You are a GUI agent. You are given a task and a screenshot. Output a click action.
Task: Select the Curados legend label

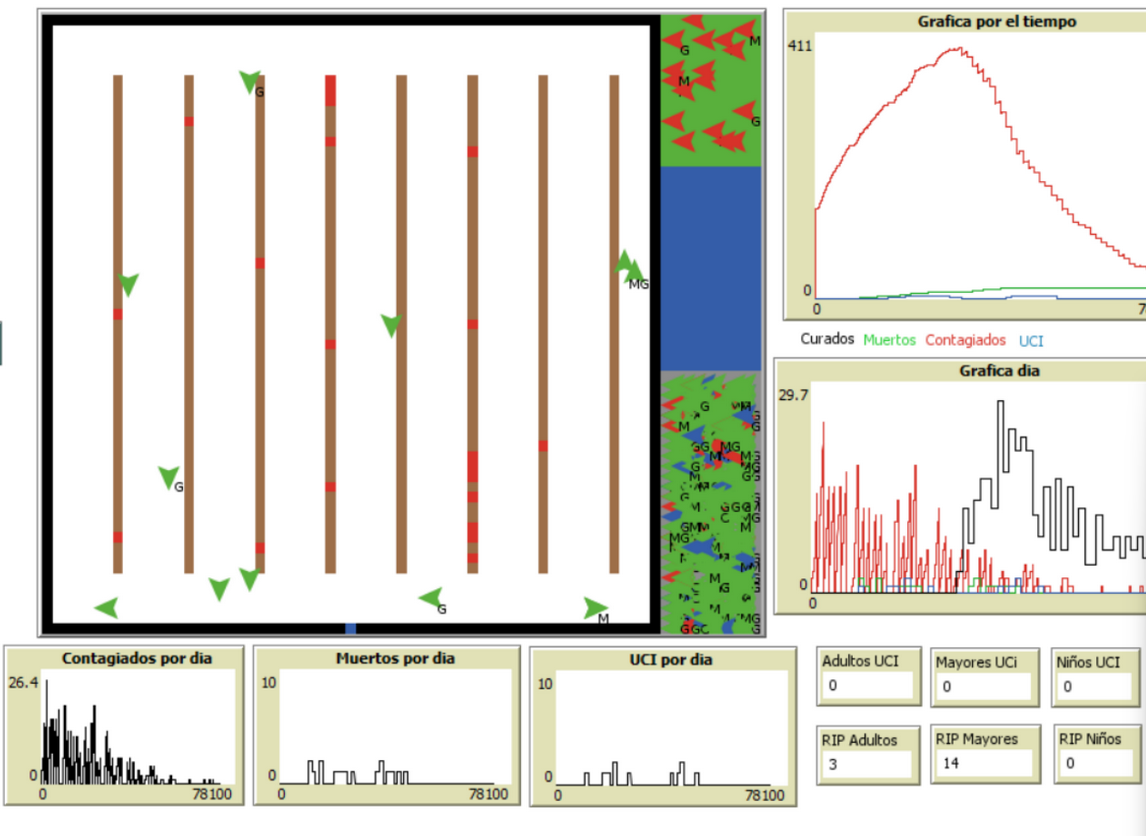click(827, 340)
